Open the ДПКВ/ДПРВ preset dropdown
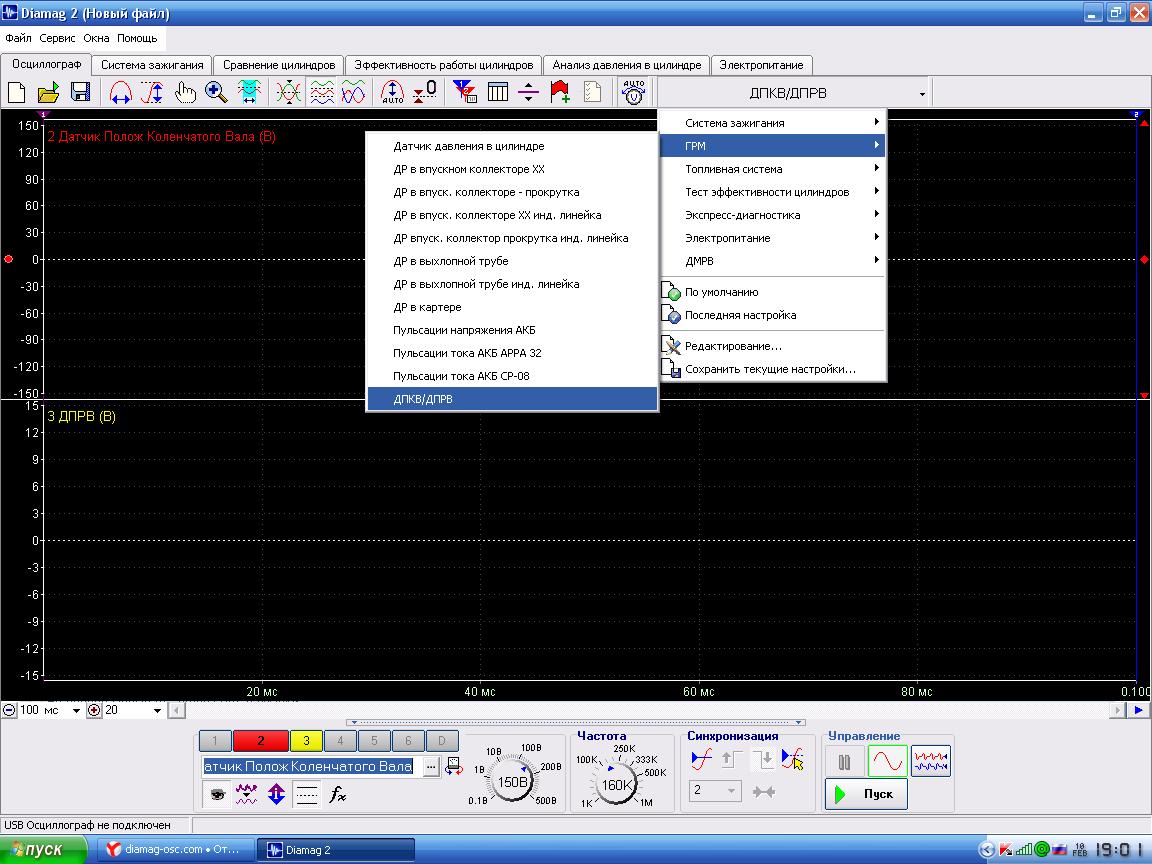Viewport: 1152px width, 864px height. point(795,93)
